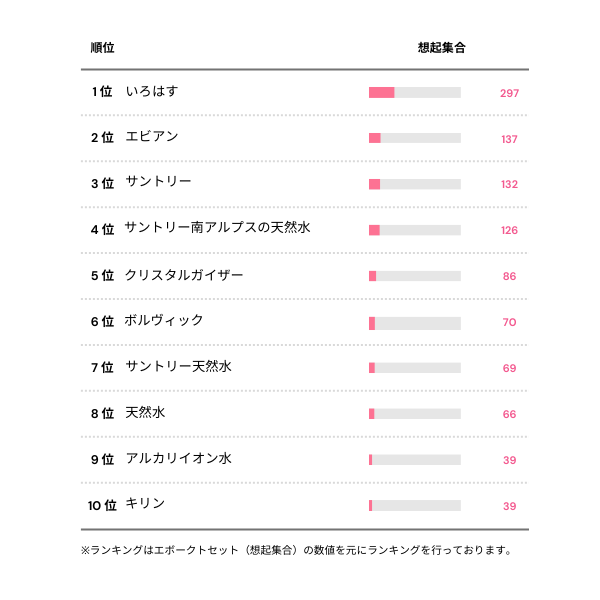
Task: Select the ボルヴィック row label
Action: pyautogui.click(x=164, y=320)
